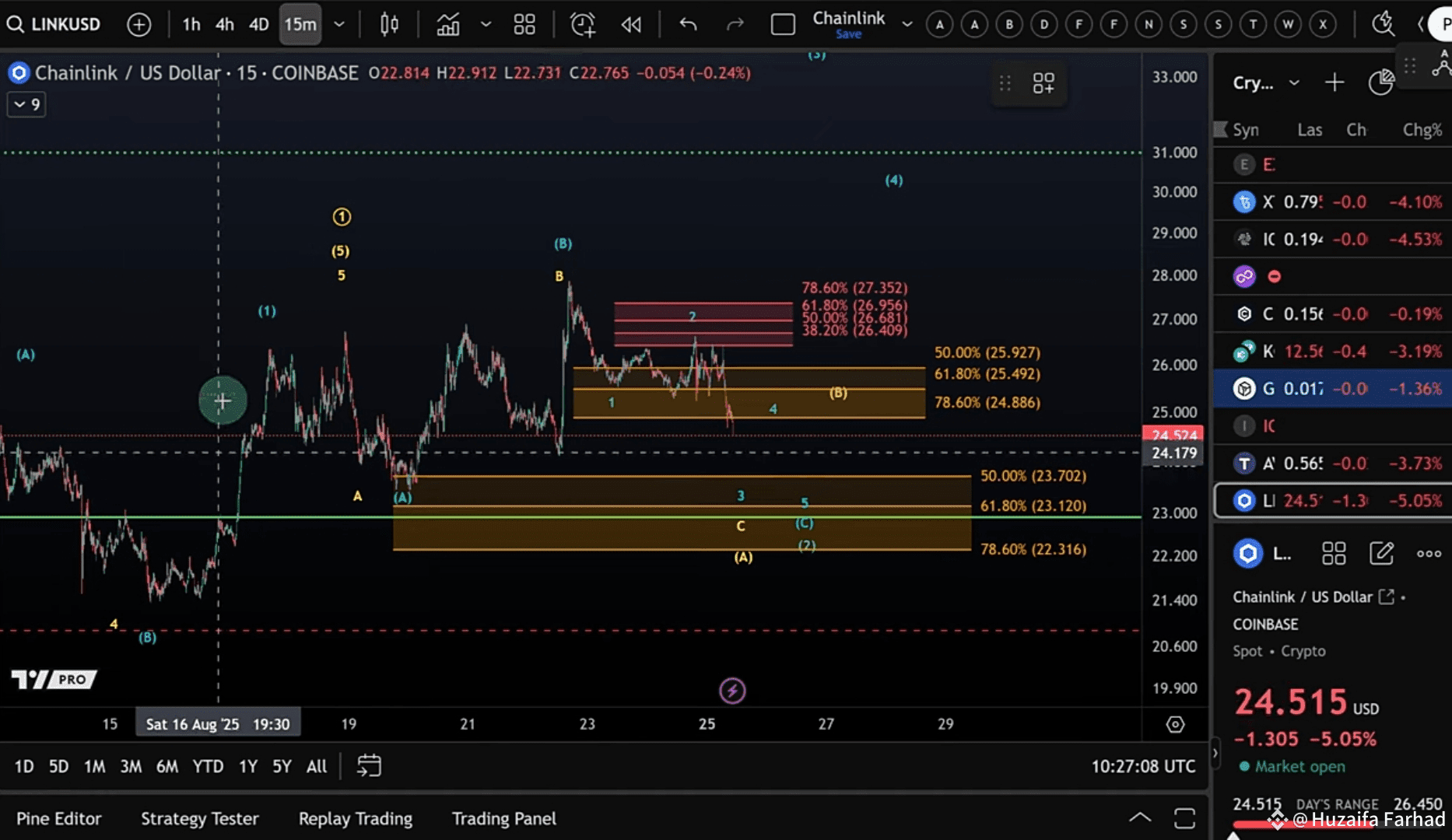The width and height of the screenshot is (1452, 840).
Task: Open quick search lightning icon in toolbar
Action: coord(1383,24)
